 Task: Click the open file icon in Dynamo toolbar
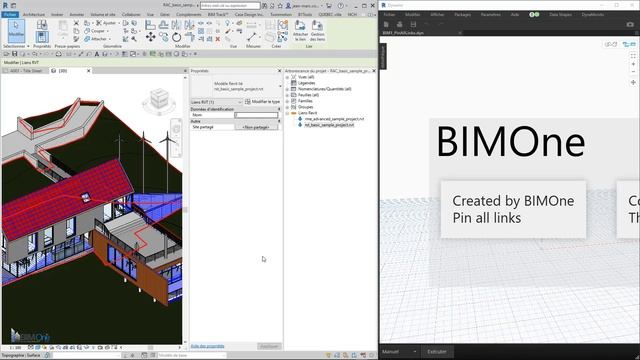click(x=400, y=24)
